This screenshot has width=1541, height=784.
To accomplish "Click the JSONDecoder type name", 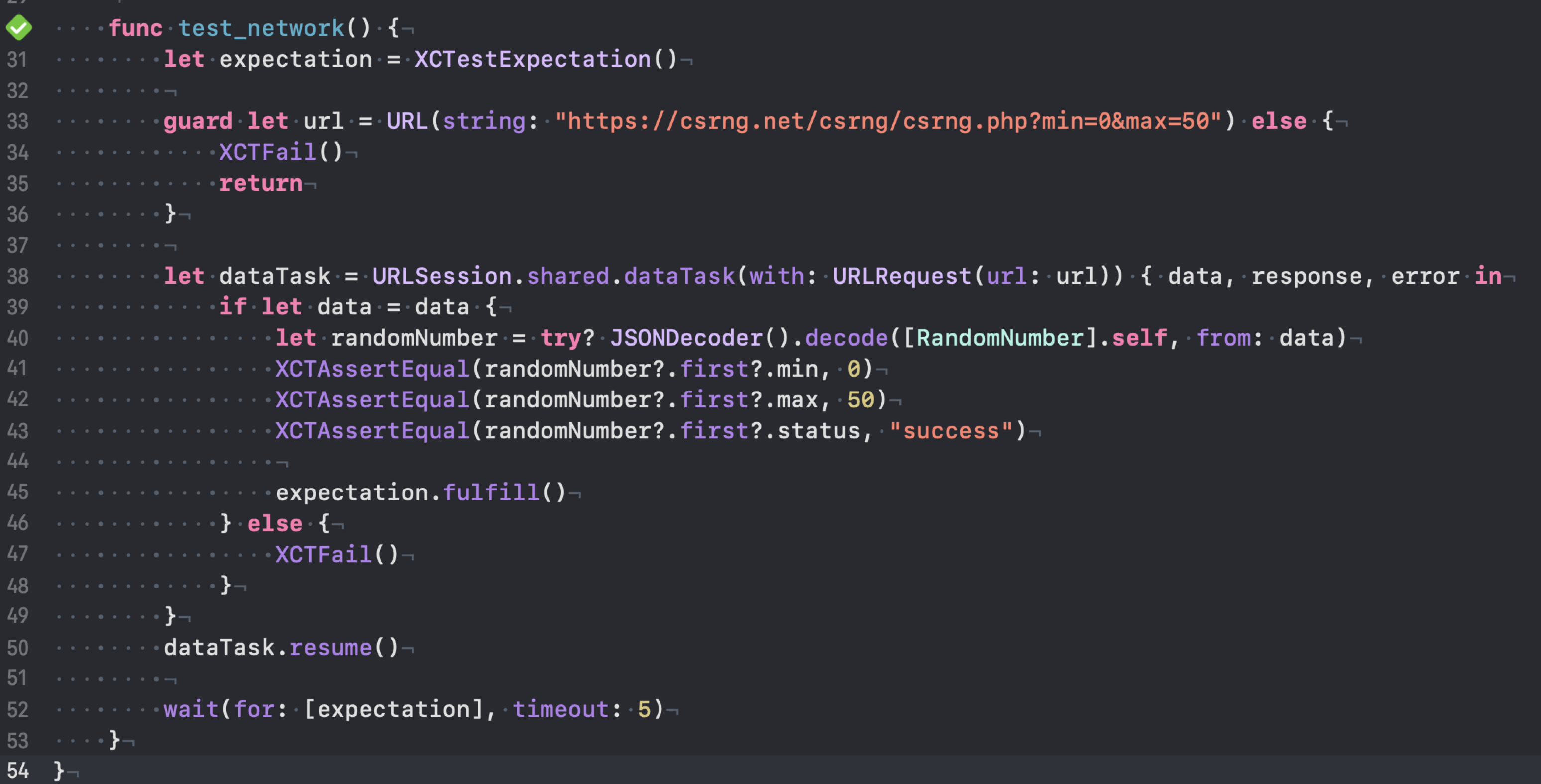I will (686, 338).
